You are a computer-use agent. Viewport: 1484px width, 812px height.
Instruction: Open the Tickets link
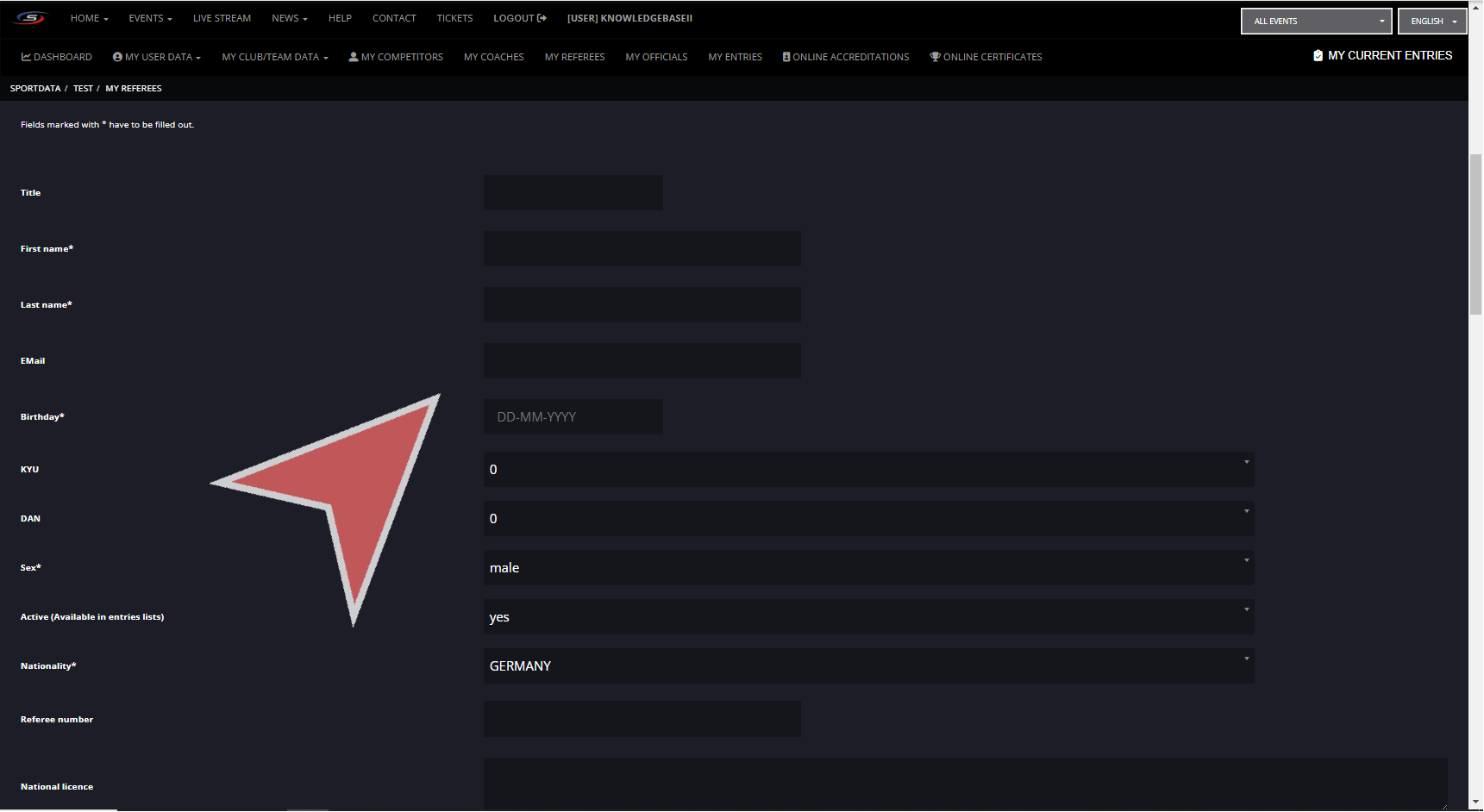pos(454,18)
